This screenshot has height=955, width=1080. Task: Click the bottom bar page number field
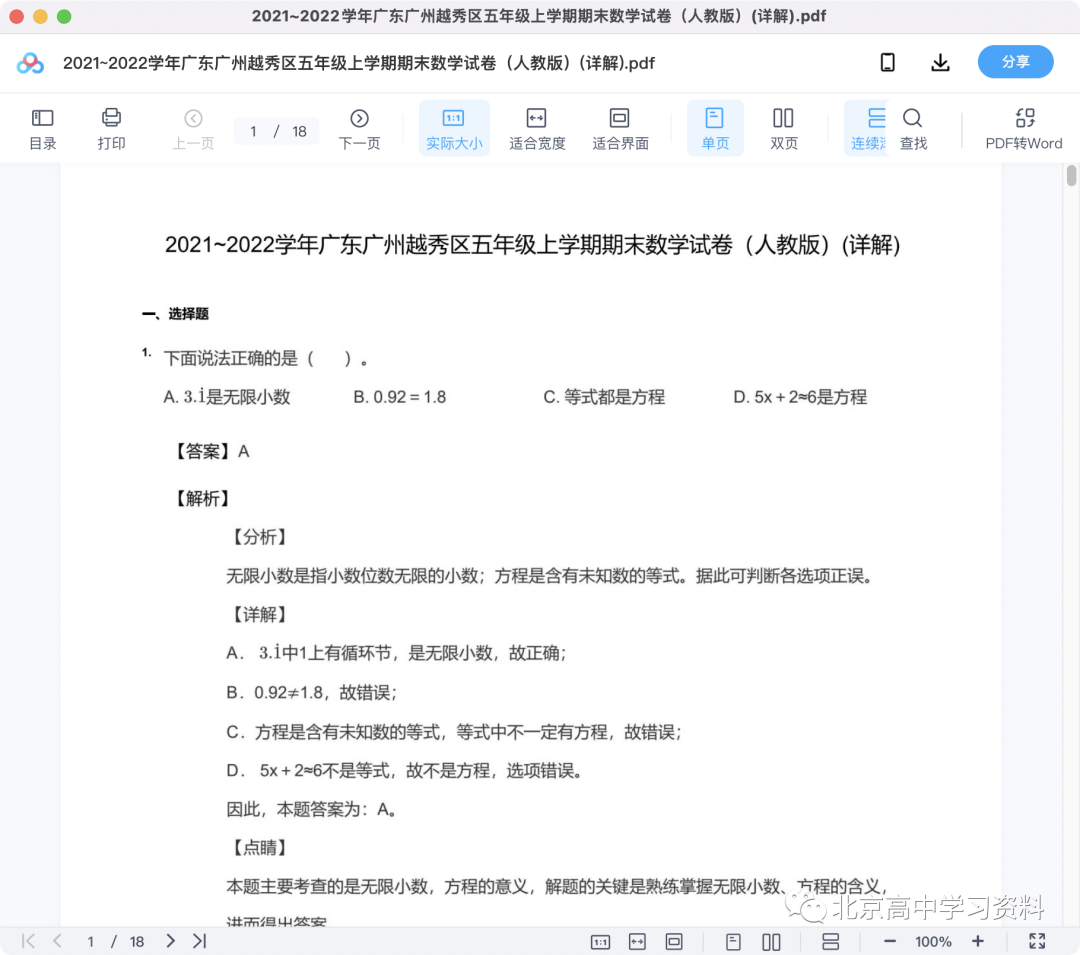coord(90,941)
